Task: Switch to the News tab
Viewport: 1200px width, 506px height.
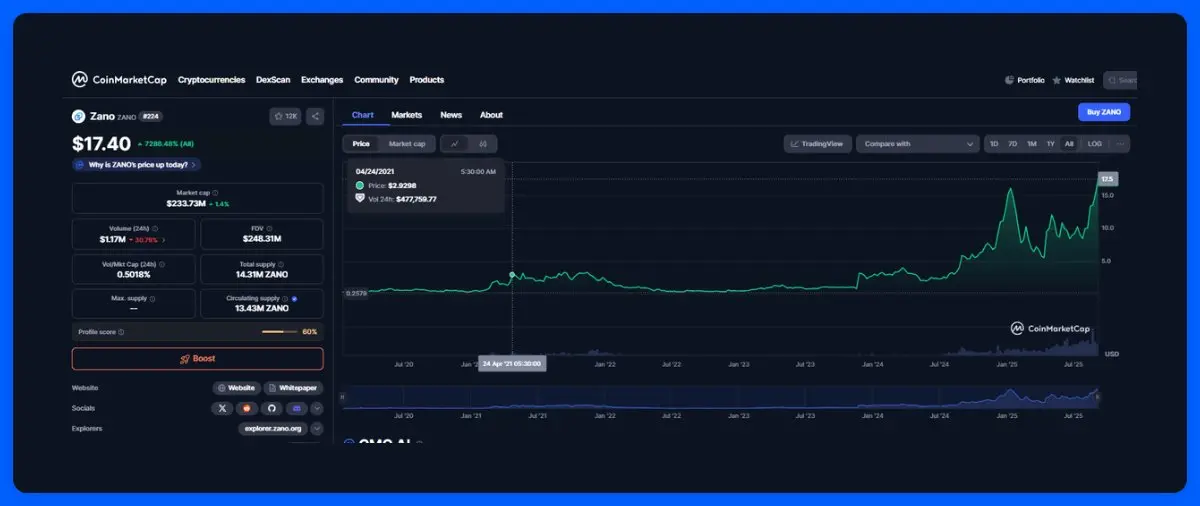Action: coord(451,115)
